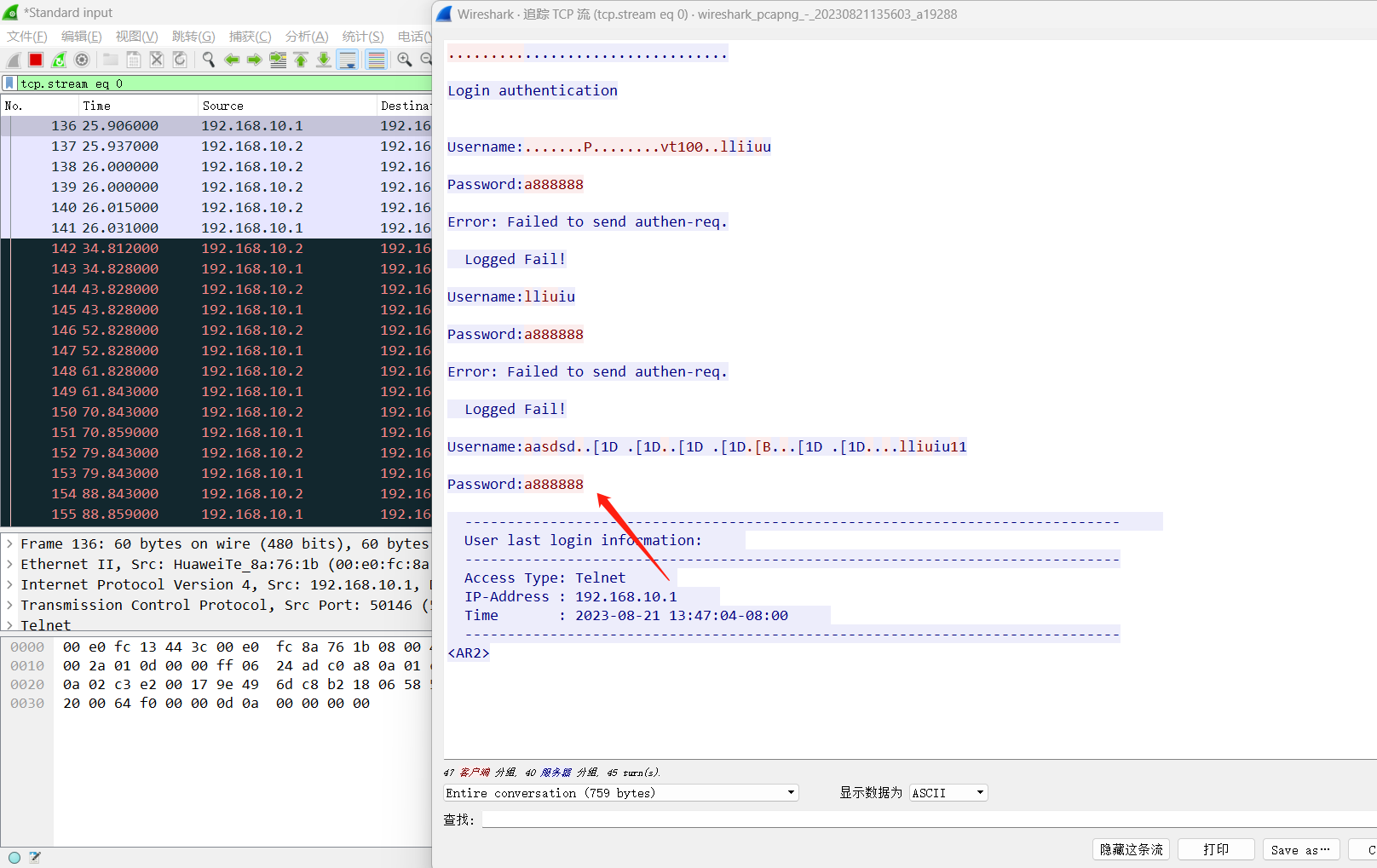Image resolution: width=1377 pixels, height=868 pixels.
Task: Select packet number 155 row
Action: click(216, 514)
